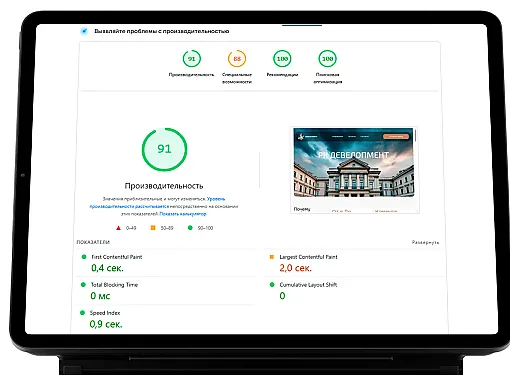The height and width of the screenshot is (375, 510).
Task: Click the Largest Contentful Paint label
Action: [x=308, y=257]
